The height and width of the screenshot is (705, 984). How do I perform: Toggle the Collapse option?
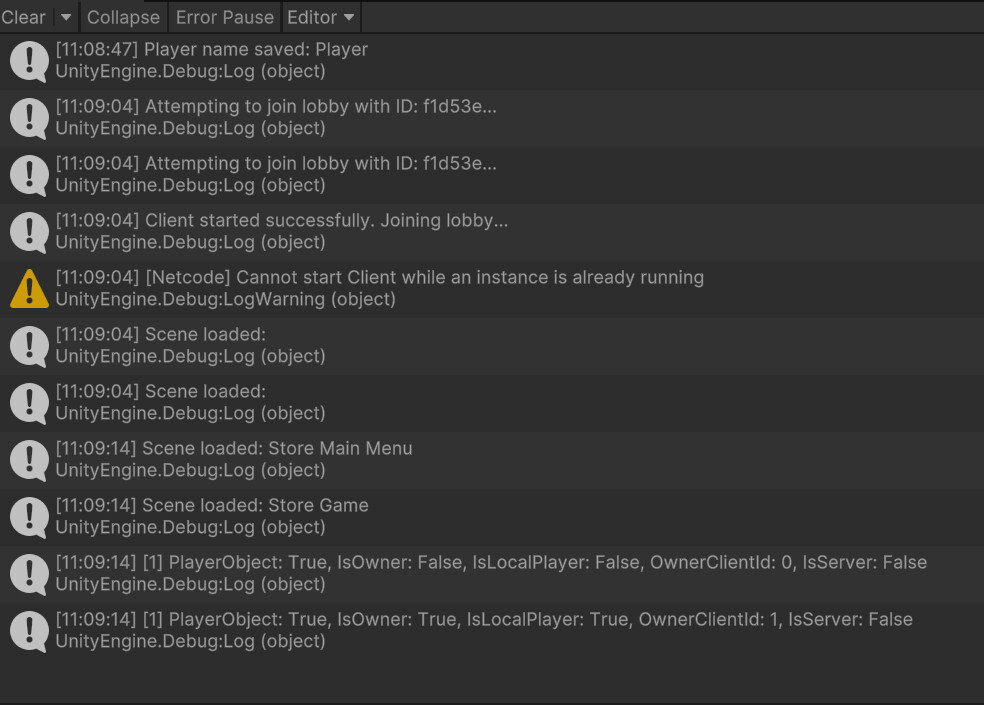[x=123, y=17]
